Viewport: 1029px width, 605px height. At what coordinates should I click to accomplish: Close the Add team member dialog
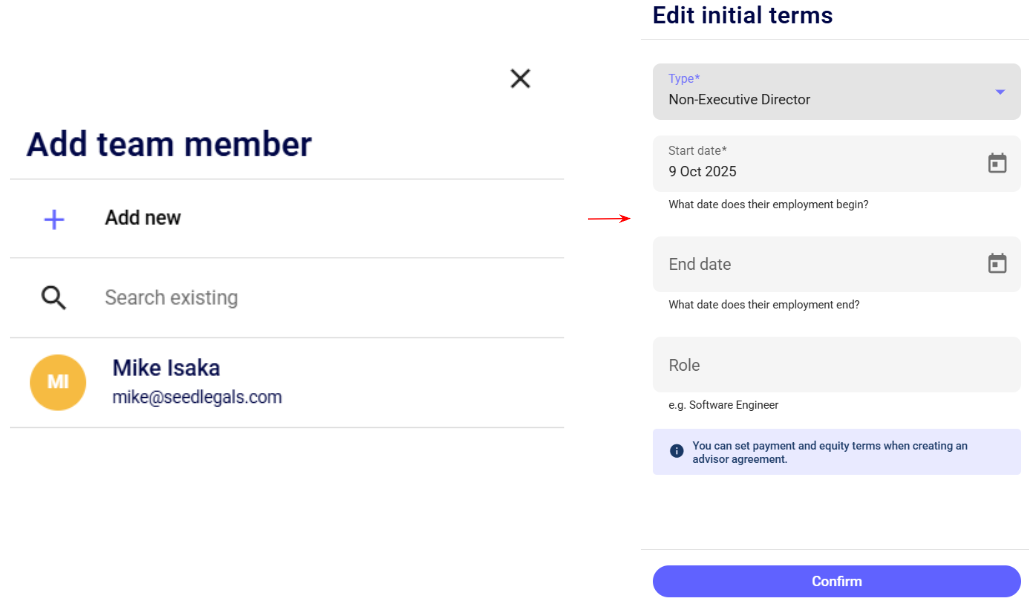click(520, 79)
